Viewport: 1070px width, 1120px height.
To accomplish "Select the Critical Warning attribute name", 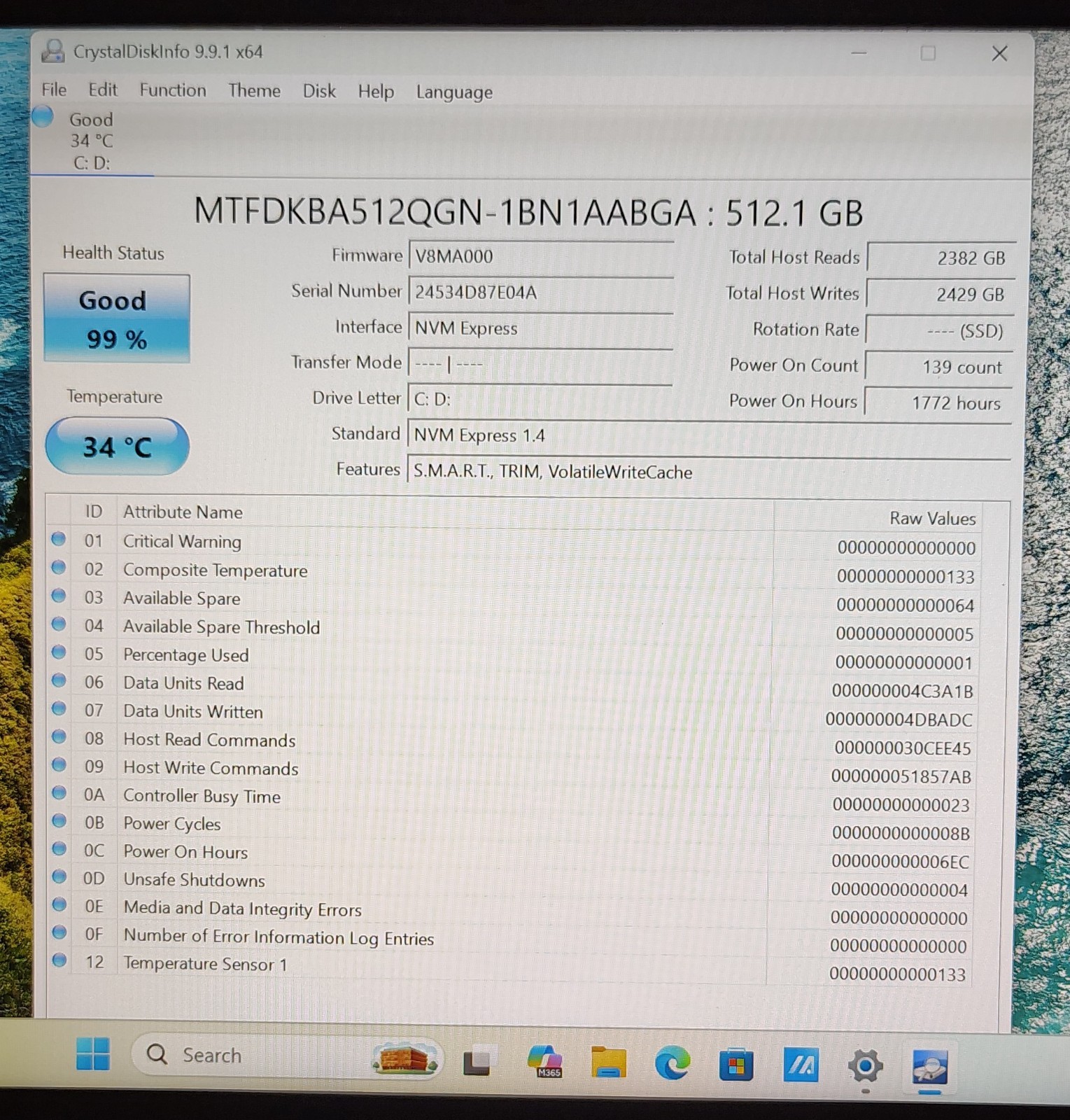I will click(182, 542).
